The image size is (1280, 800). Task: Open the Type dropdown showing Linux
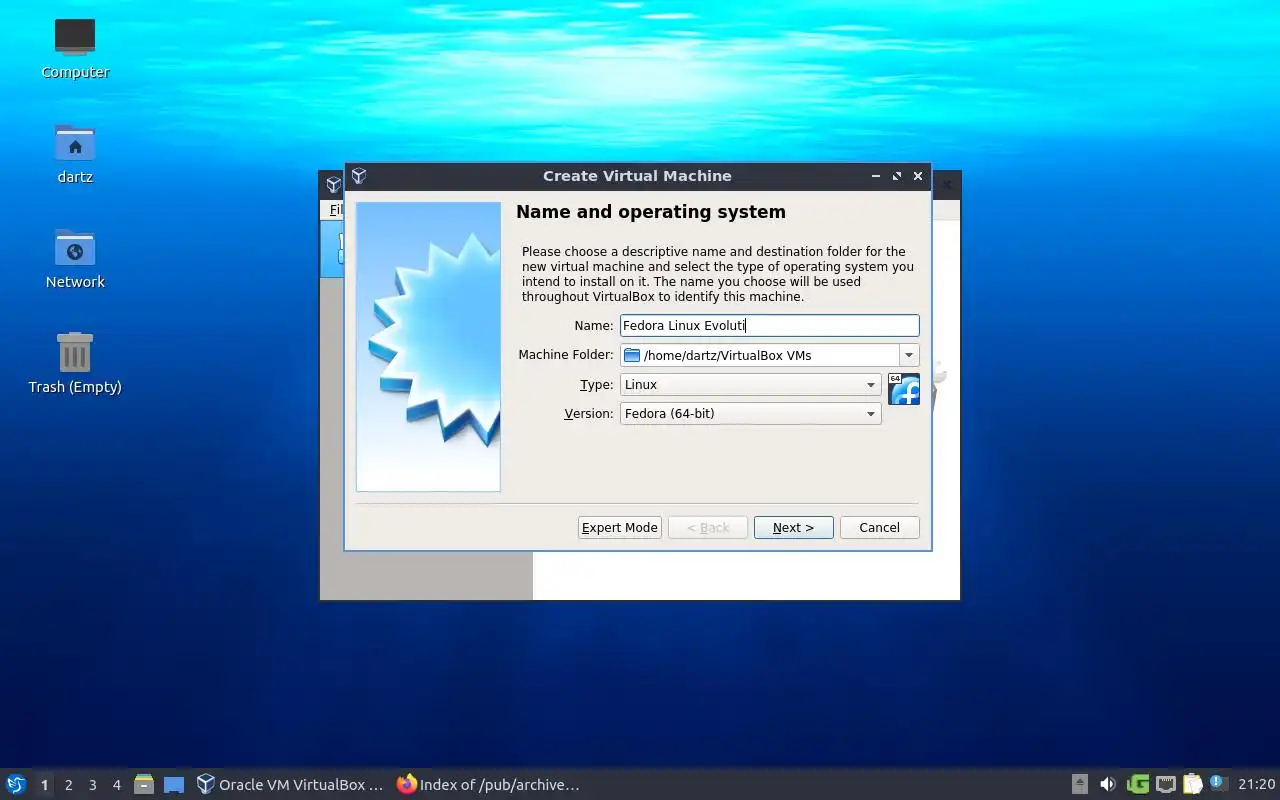tap(751, 385)
